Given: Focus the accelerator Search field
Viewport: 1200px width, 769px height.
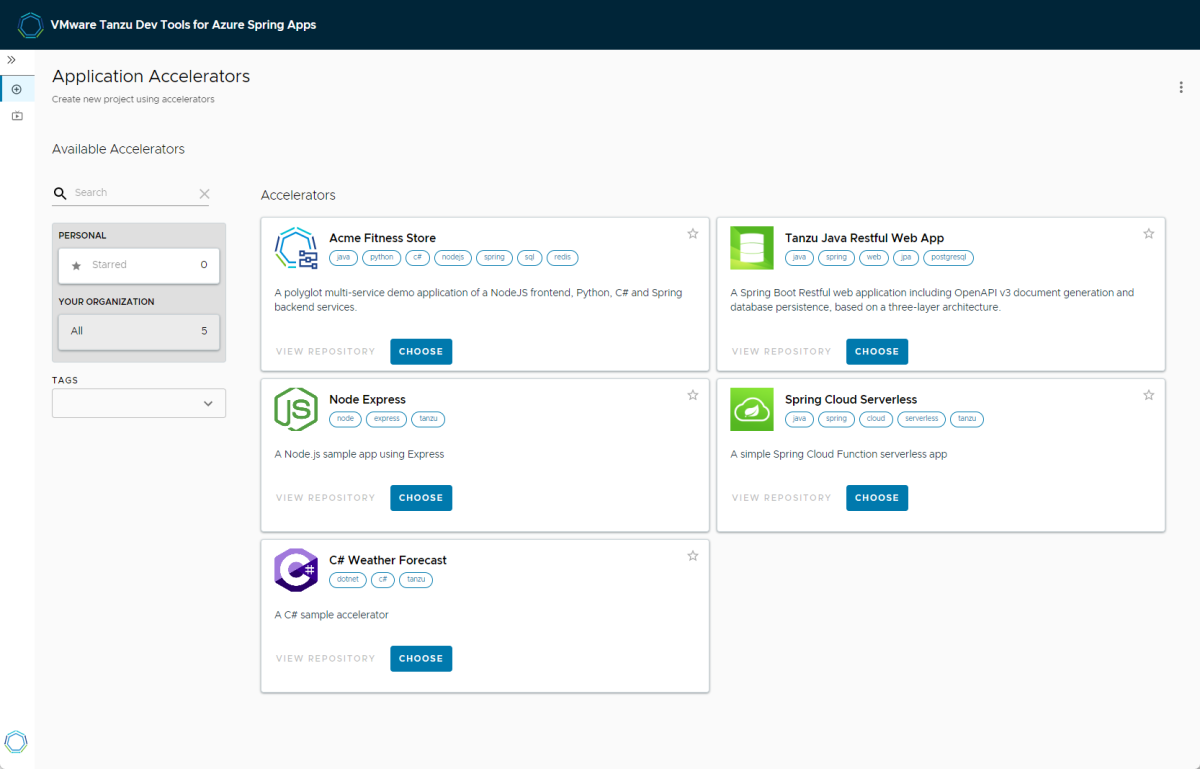Looking at the screenshot, I should [133, 193].
